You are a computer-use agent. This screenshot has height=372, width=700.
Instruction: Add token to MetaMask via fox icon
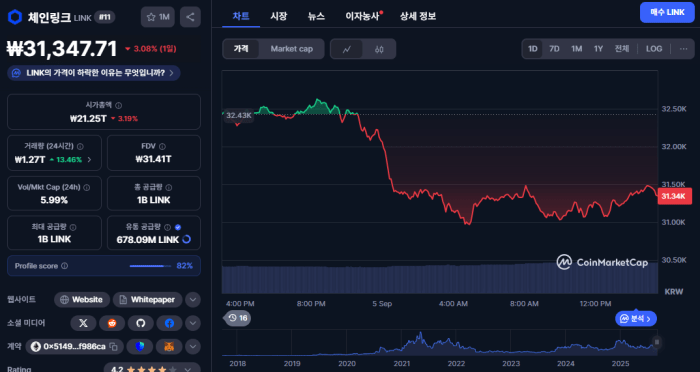(x=169, y=347)
